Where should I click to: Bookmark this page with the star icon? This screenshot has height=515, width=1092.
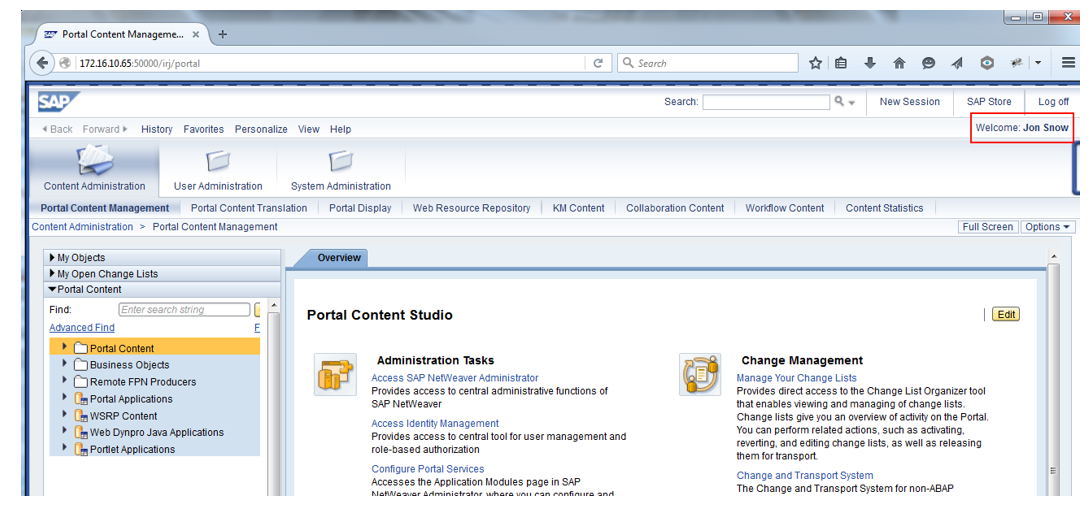click(x=816, y=63)
